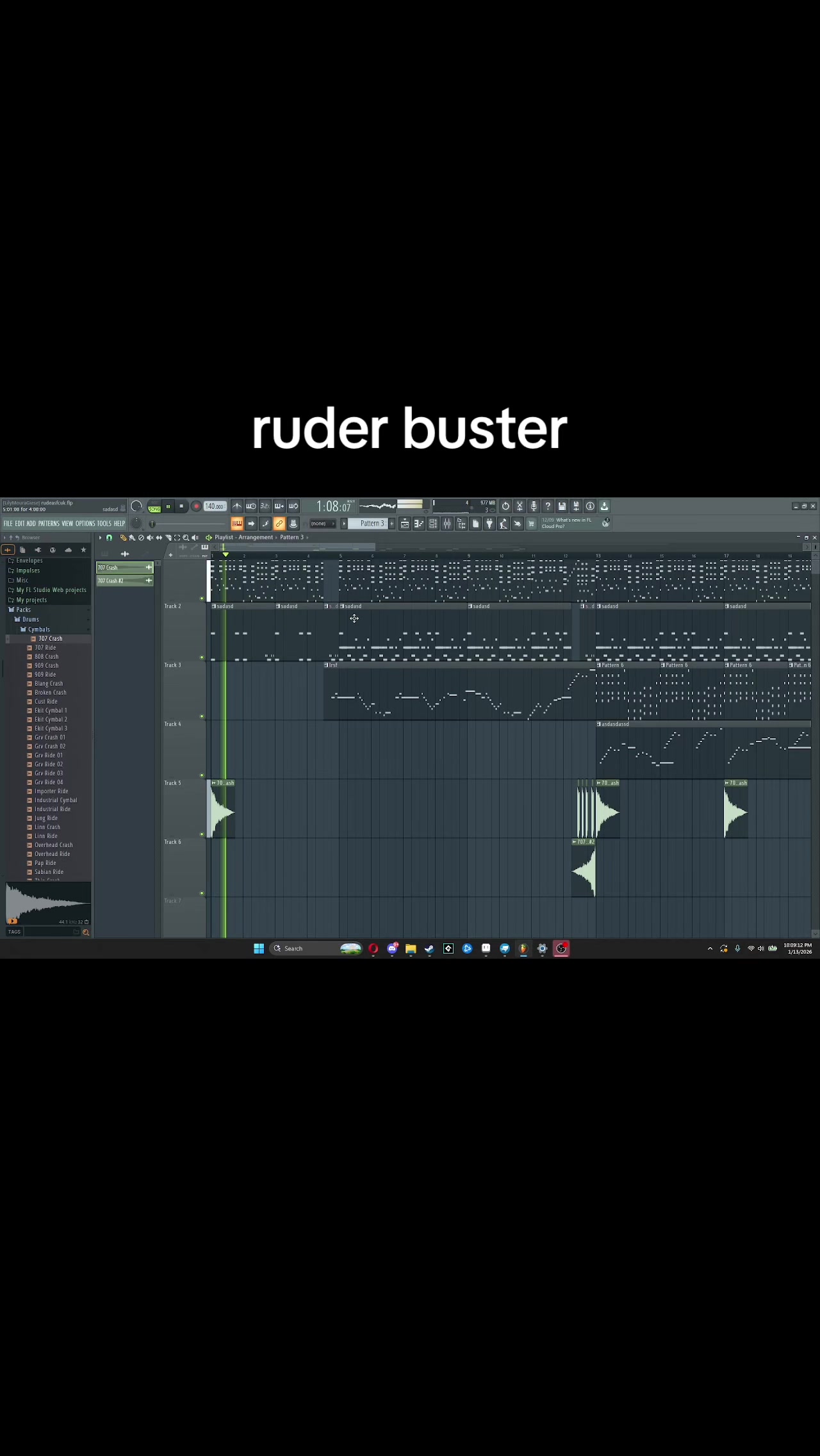Screen dimensions: 820x1456
Task: Open the EDIT menu
Action: (20, 524)
